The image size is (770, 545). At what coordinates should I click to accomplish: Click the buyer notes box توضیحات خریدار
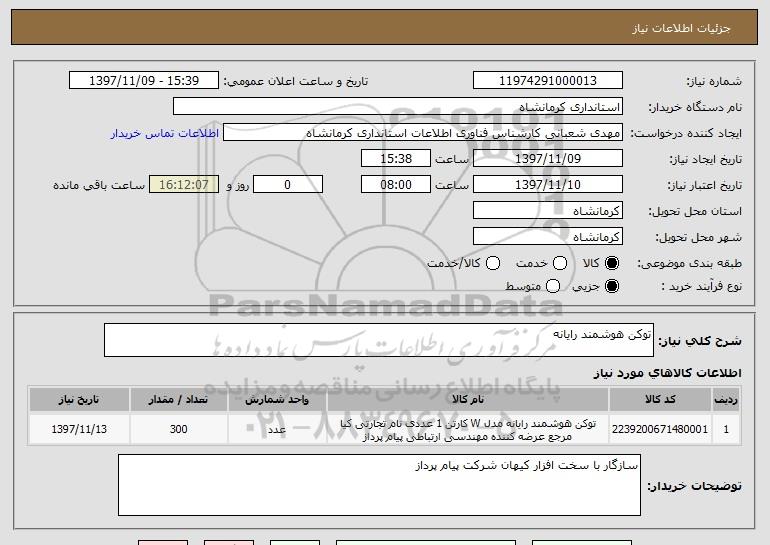[379, 485]
